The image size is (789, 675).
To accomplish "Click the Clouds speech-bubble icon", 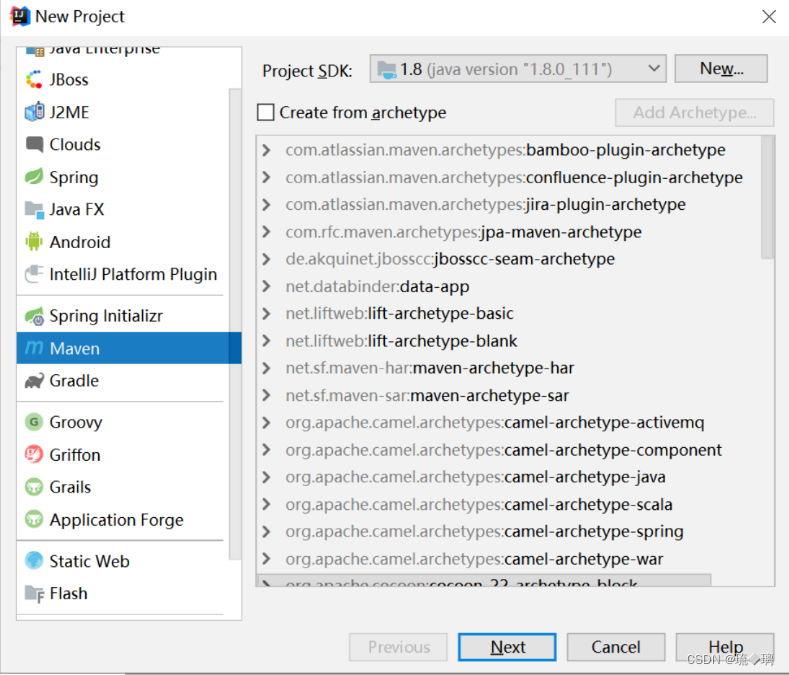I will coord(34,144).
